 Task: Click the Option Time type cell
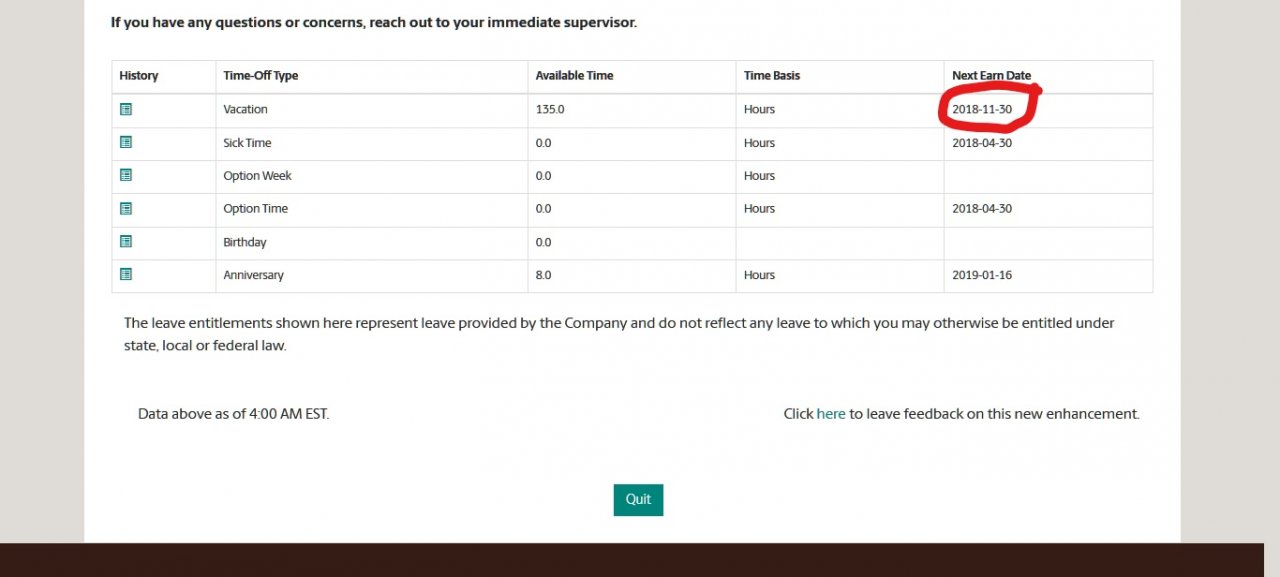[255, 209]
